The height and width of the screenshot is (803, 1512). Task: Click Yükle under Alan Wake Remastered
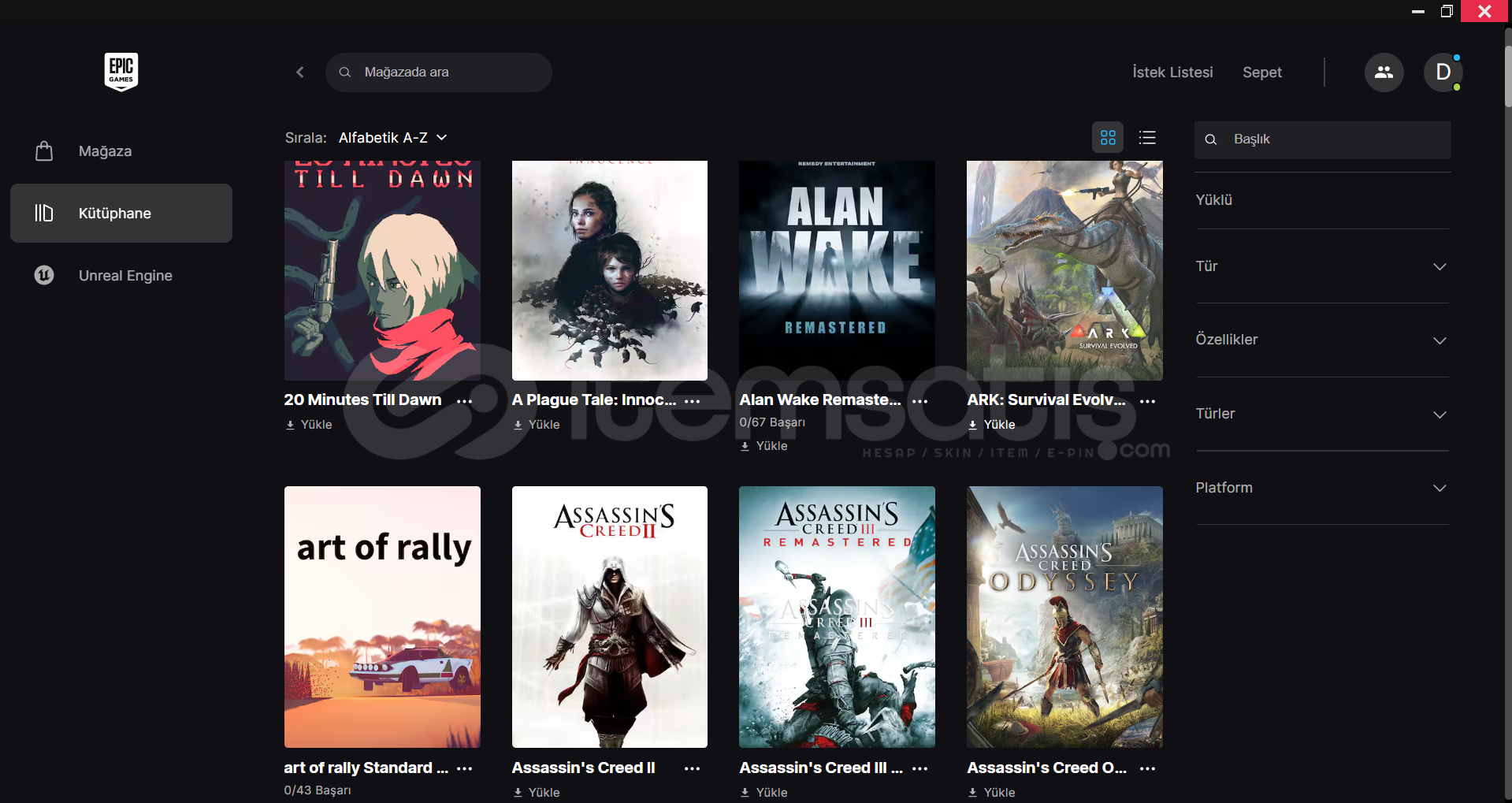[771, 446]
